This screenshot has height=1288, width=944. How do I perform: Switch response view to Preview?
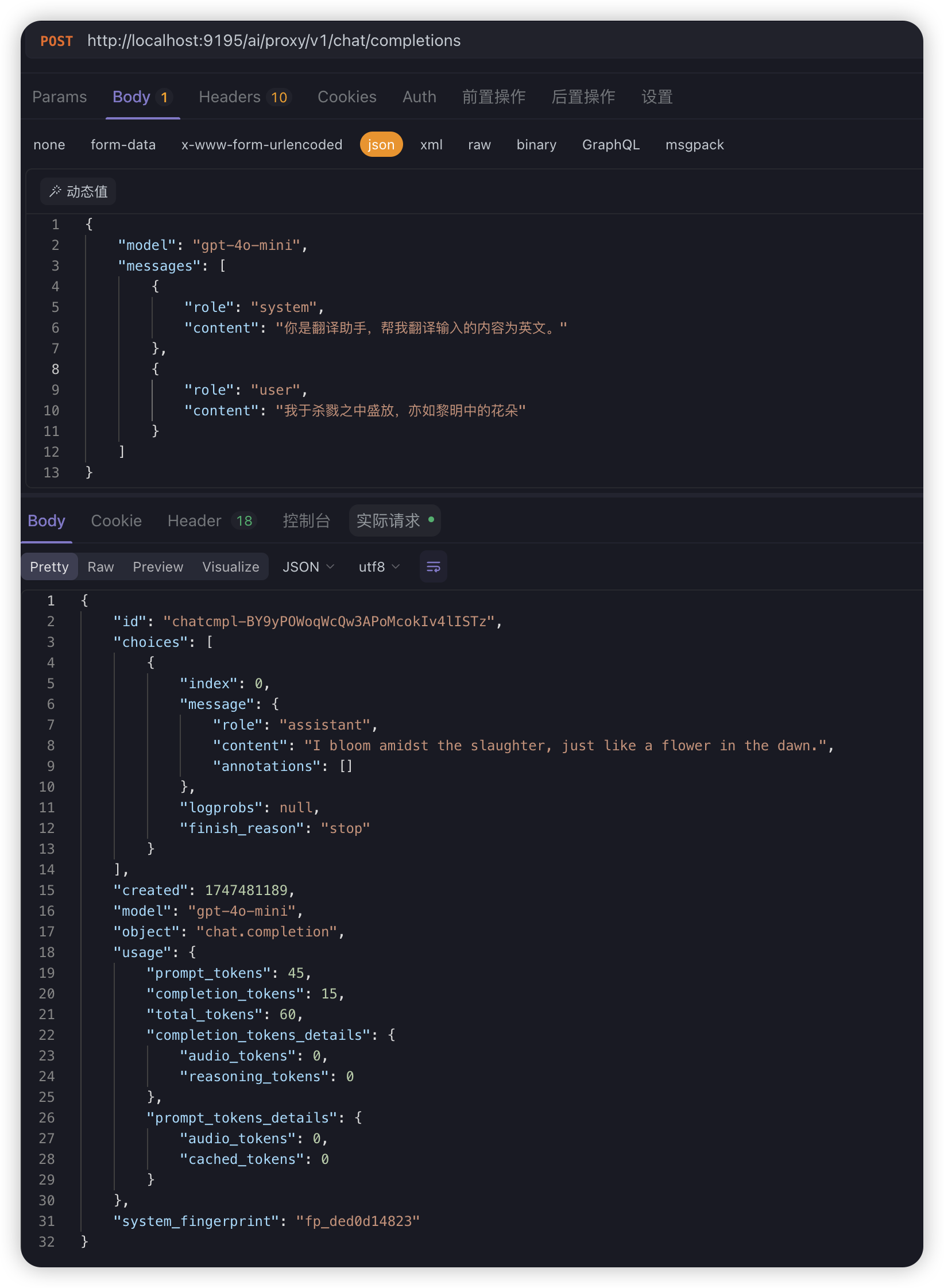point(158,567)
